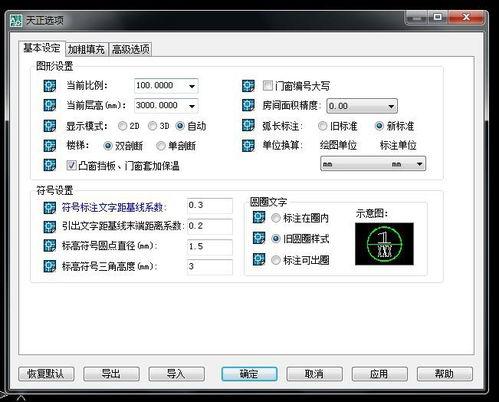Click the 确定 button
This screenshot has height=402, width=499.
click(249, 374)
